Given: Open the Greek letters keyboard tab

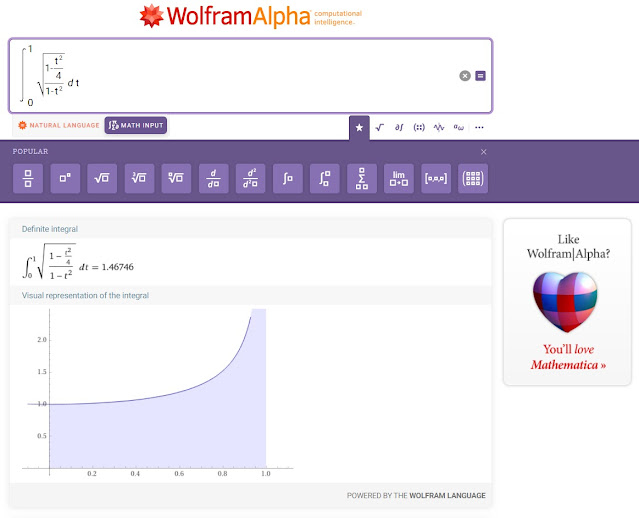Looking at the screenshot, I should (458, 128).
